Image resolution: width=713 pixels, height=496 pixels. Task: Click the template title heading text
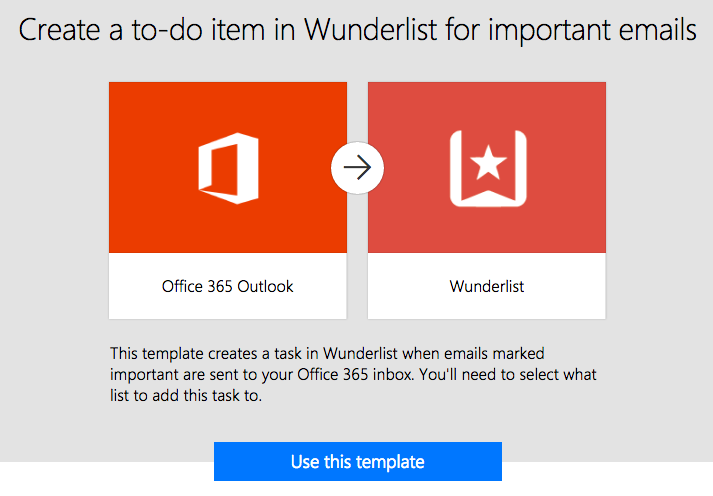(357, 31)
